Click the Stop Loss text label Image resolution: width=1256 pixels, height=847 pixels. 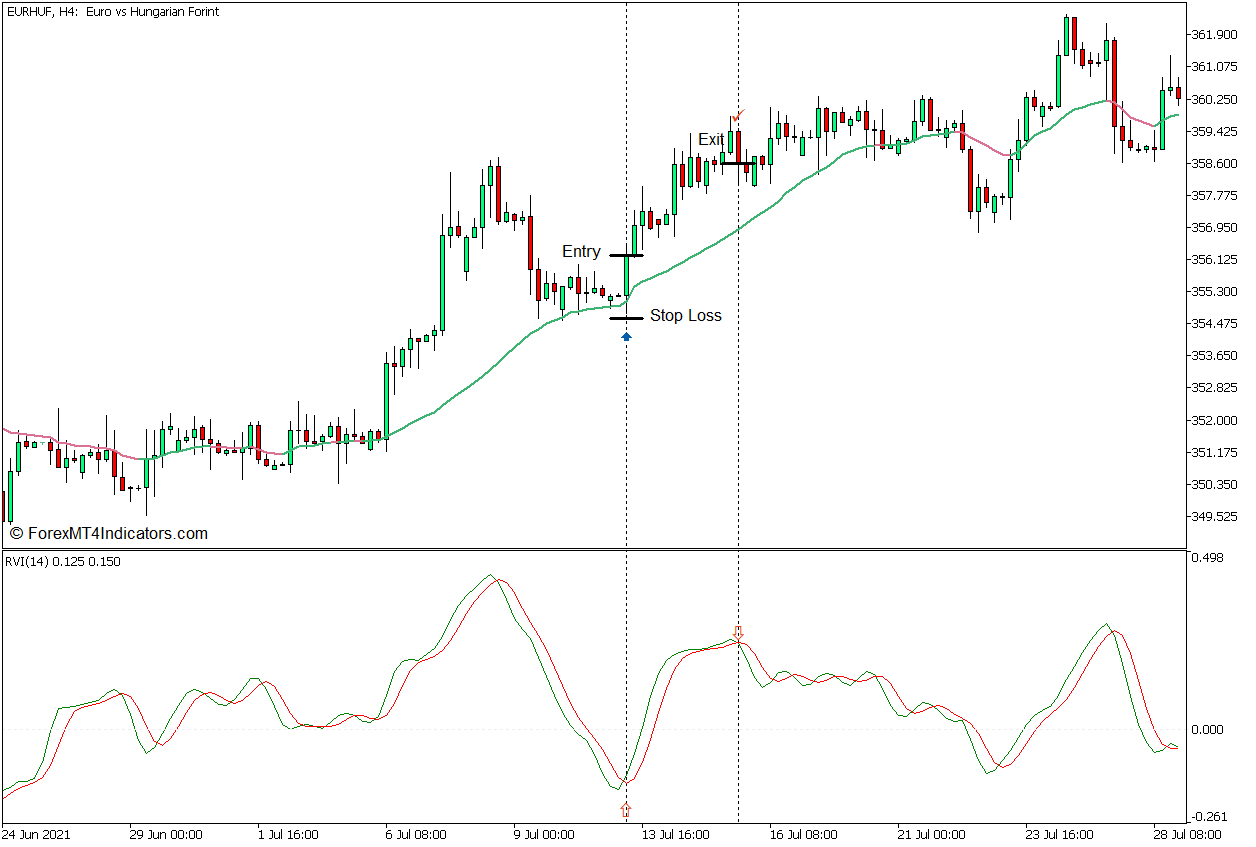686,315
